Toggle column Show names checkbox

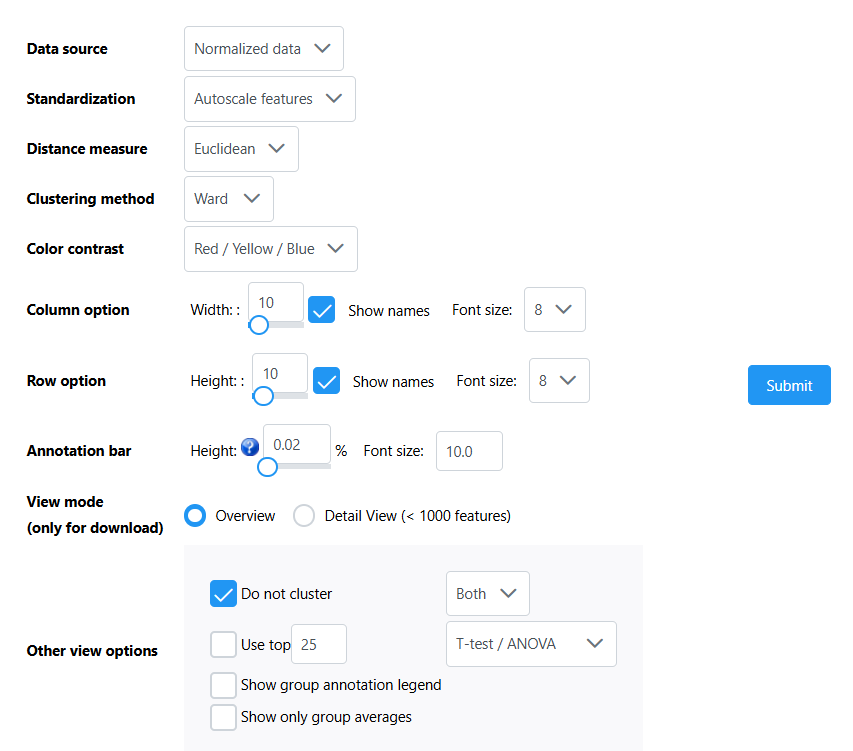click(321, 310)
